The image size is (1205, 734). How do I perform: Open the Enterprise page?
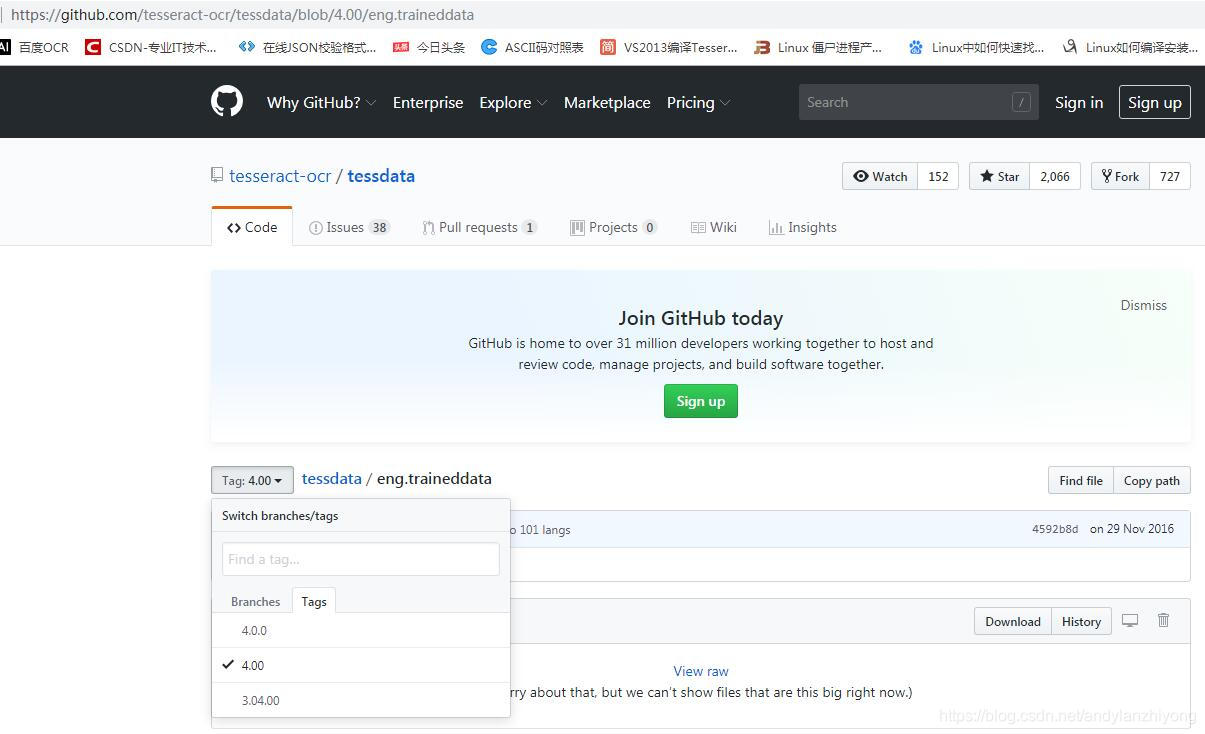tap(428, 102)
